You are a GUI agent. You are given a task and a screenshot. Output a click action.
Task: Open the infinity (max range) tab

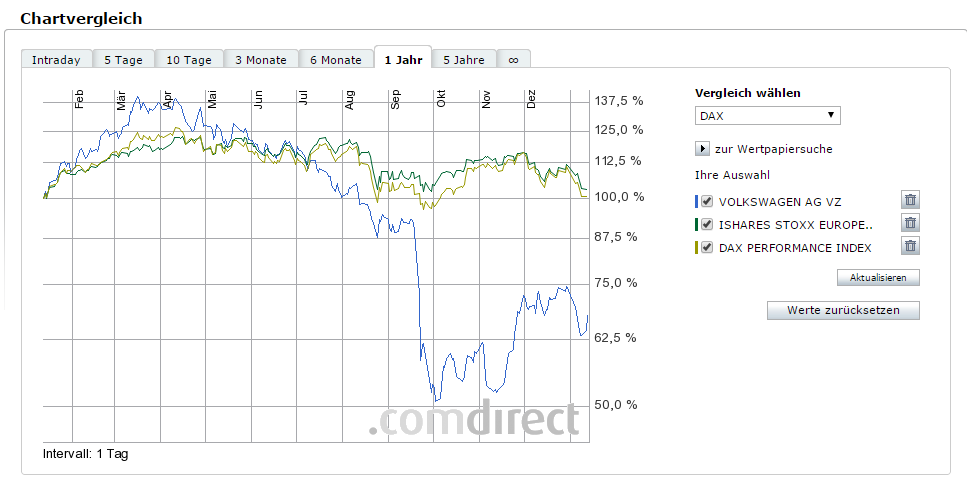point(514,60)
